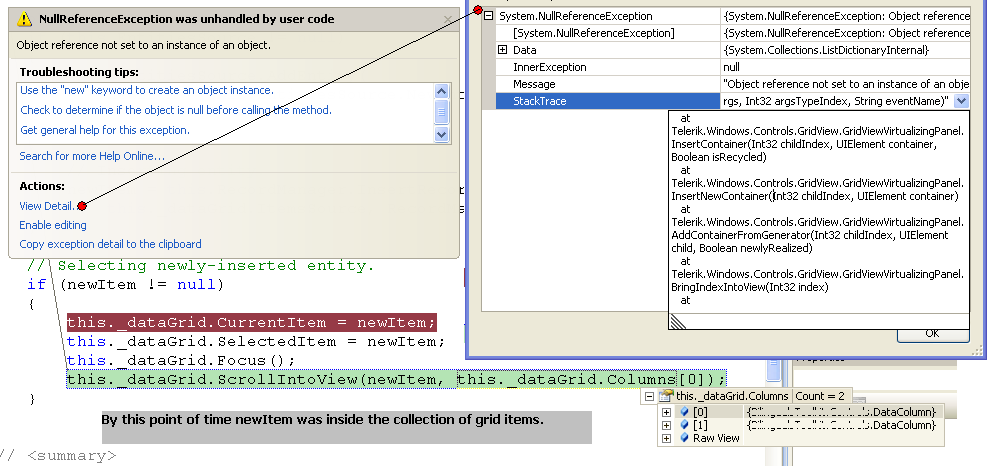Click the stack trace popup resize grip
Image resolution: width=1006 pixels, height=466 pixels.
point(678,322)
